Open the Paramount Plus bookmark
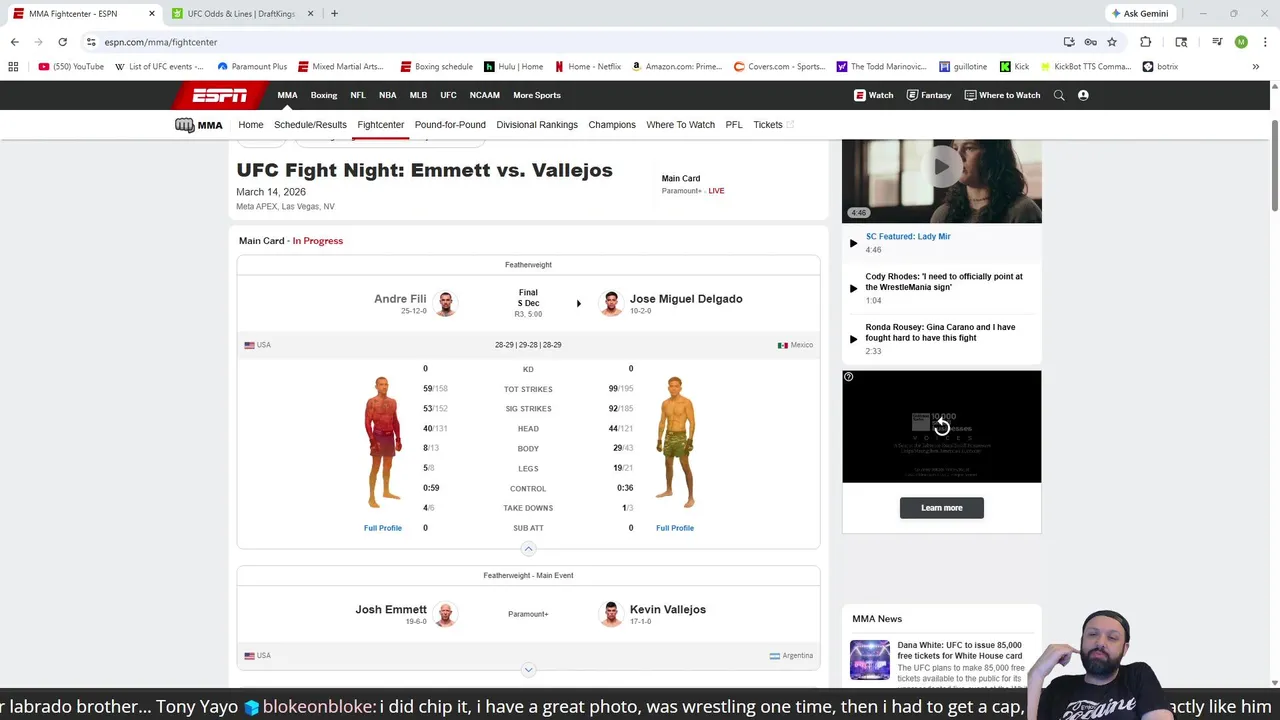1280x720 pixels. pos(252,67)
